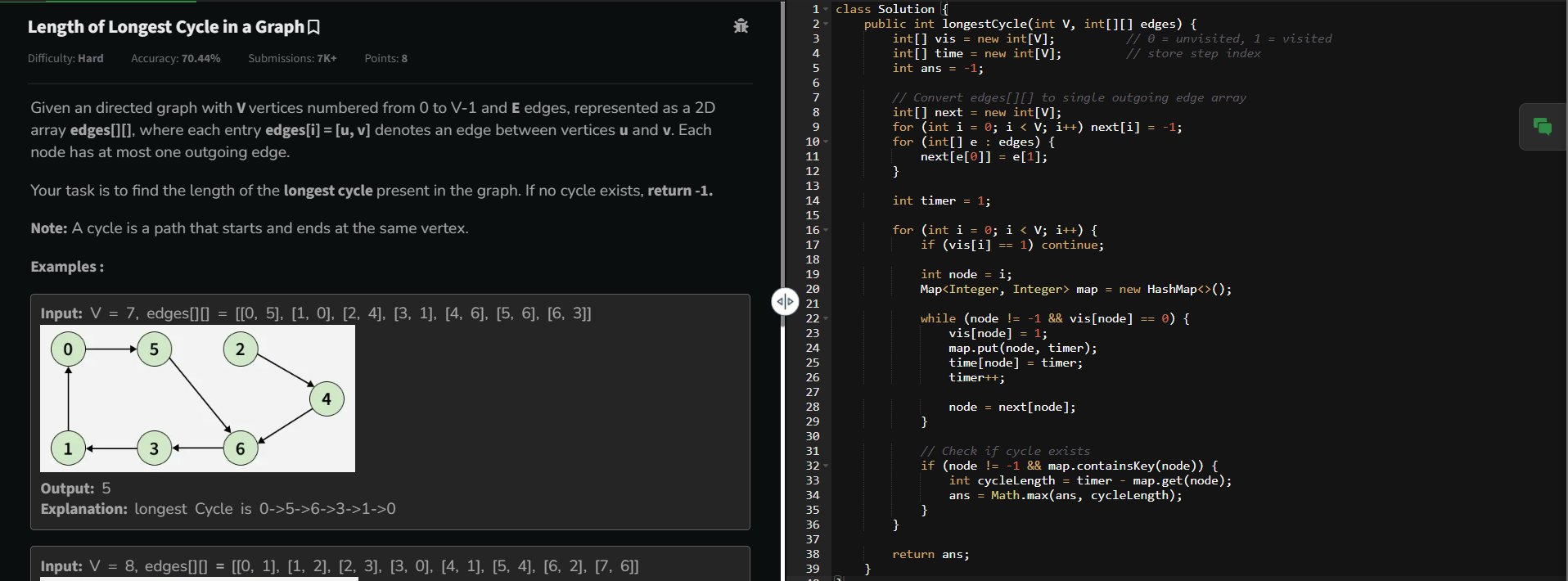Fold the main for loop at line 16
Image resolution: width=1568 pixels, height=581 pixels.
click(x=826, y=230)
